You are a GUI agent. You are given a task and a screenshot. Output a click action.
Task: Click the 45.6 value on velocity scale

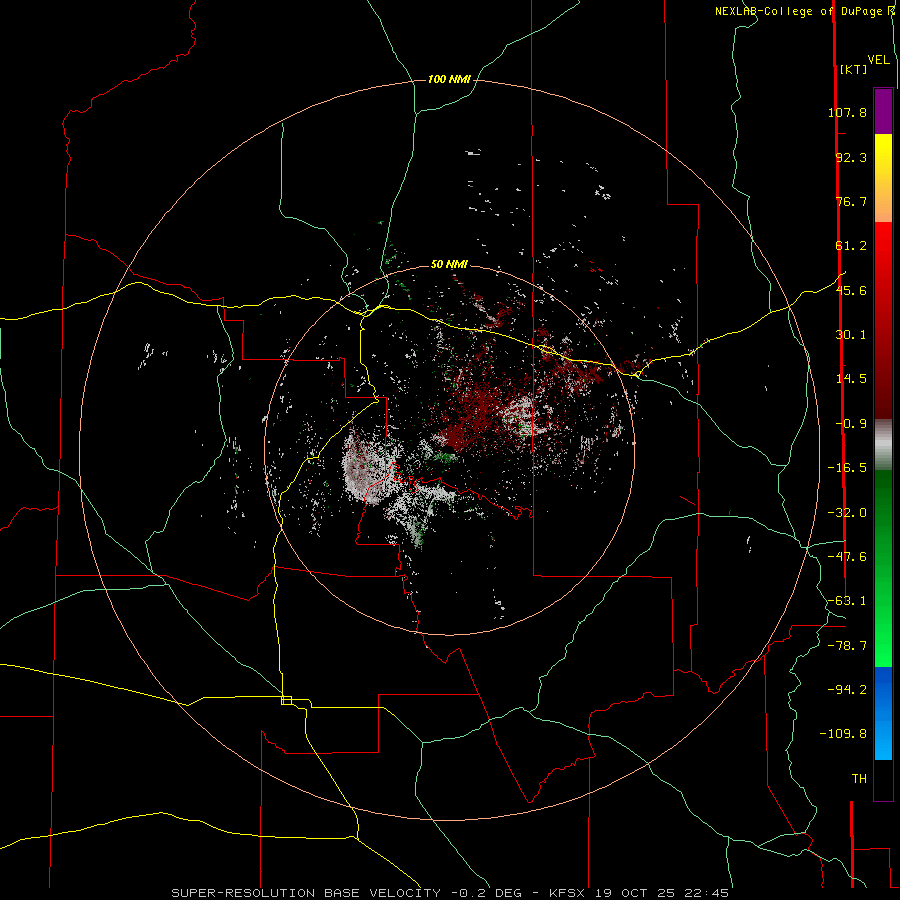[x=851, y=290]
